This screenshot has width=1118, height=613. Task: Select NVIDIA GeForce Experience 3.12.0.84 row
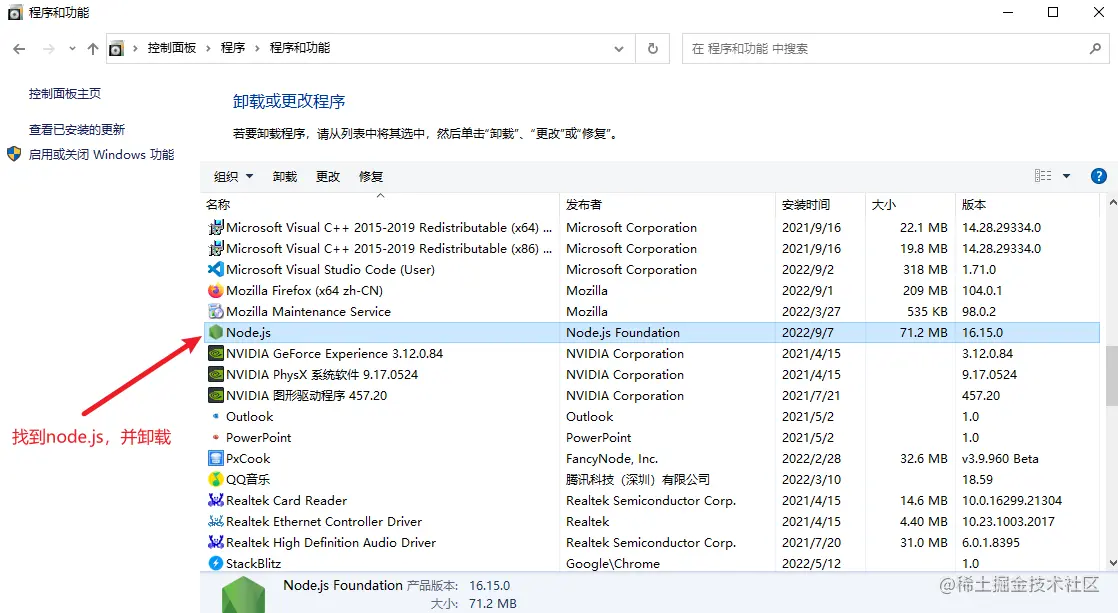pos(652,354)
